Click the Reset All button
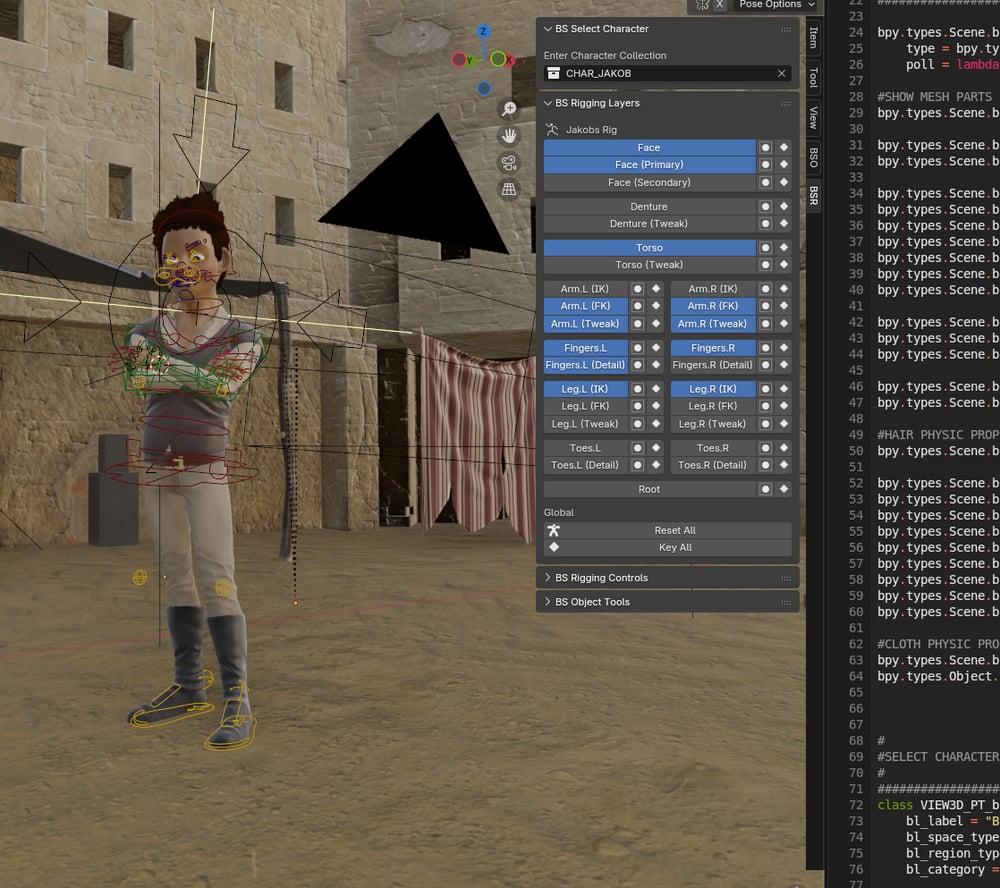Screen dimensions: 1000x888 [x=668, y=530]
